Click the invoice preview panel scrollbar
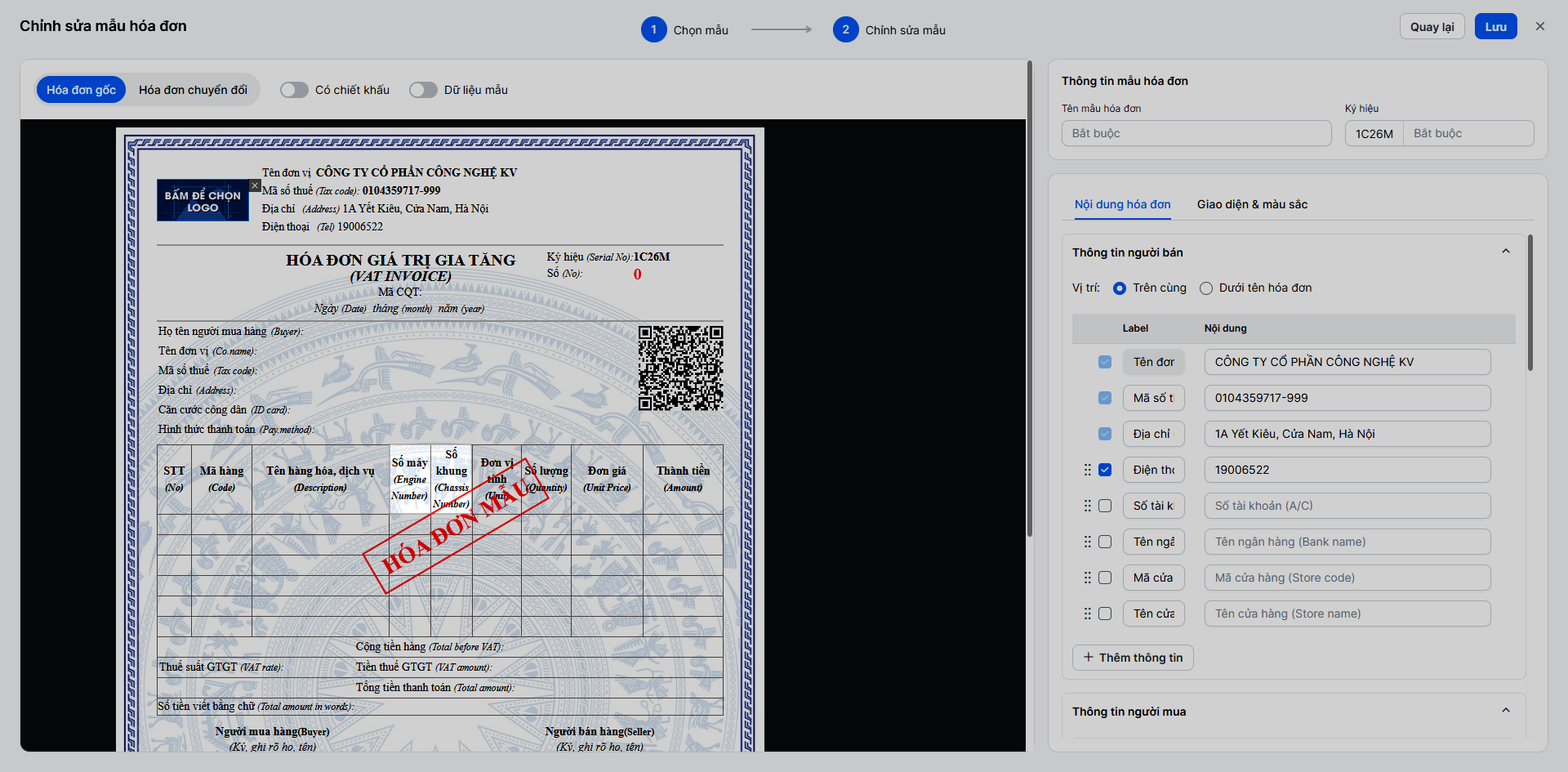 [x=1030, y=298]
